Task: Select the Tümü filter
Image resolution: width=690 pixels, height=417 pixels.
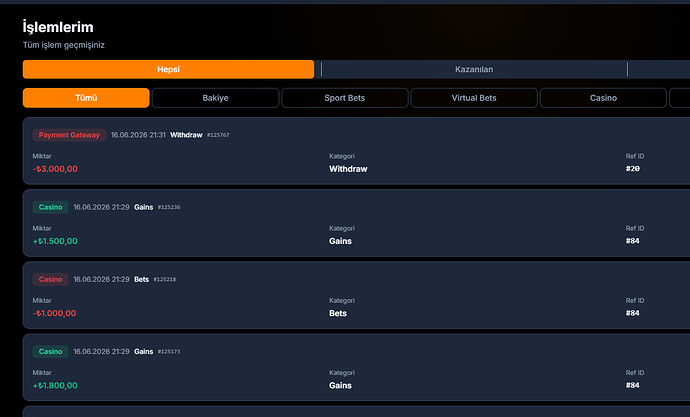Action: (x=86, y=98)
